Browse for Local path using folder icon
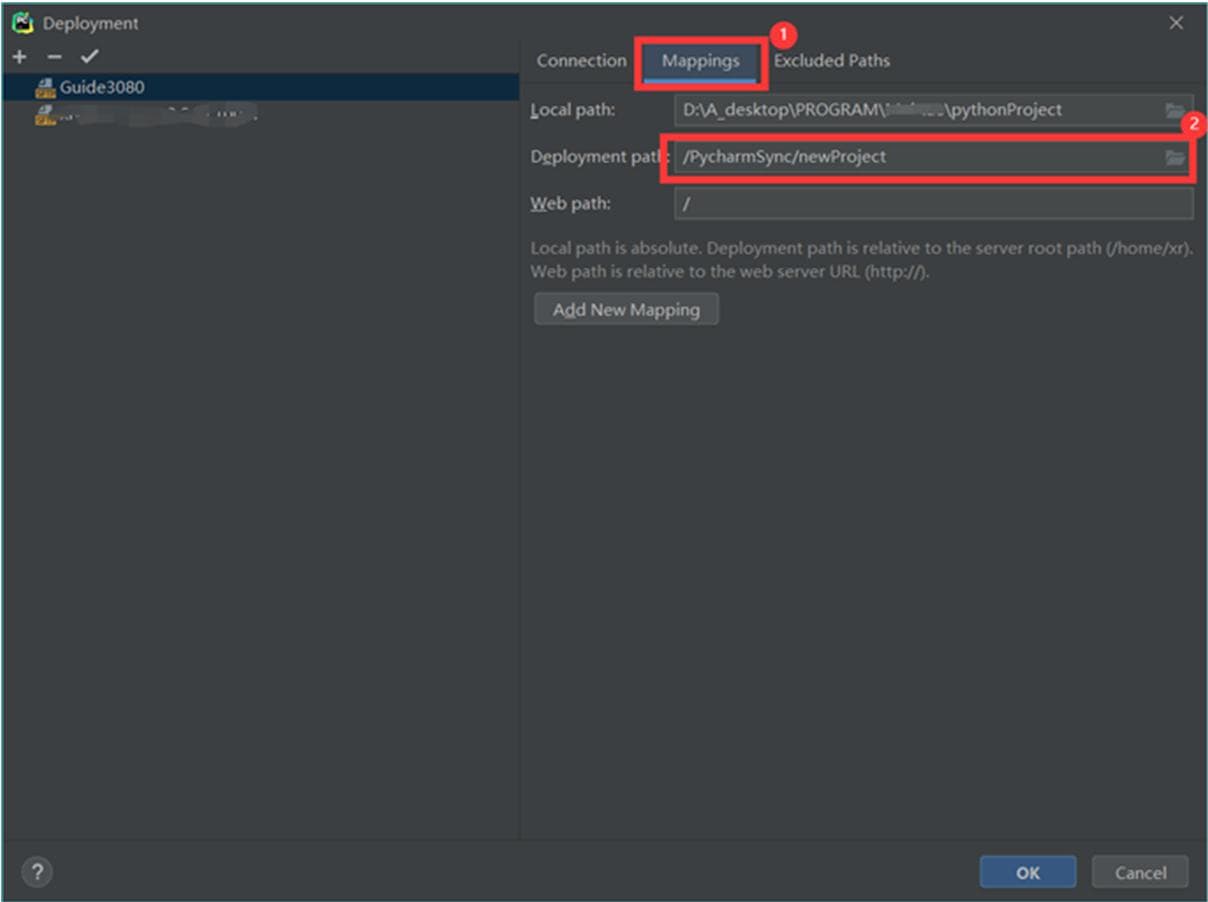Viewport: 1208px width, 902px height. (x=1174, y=110)
